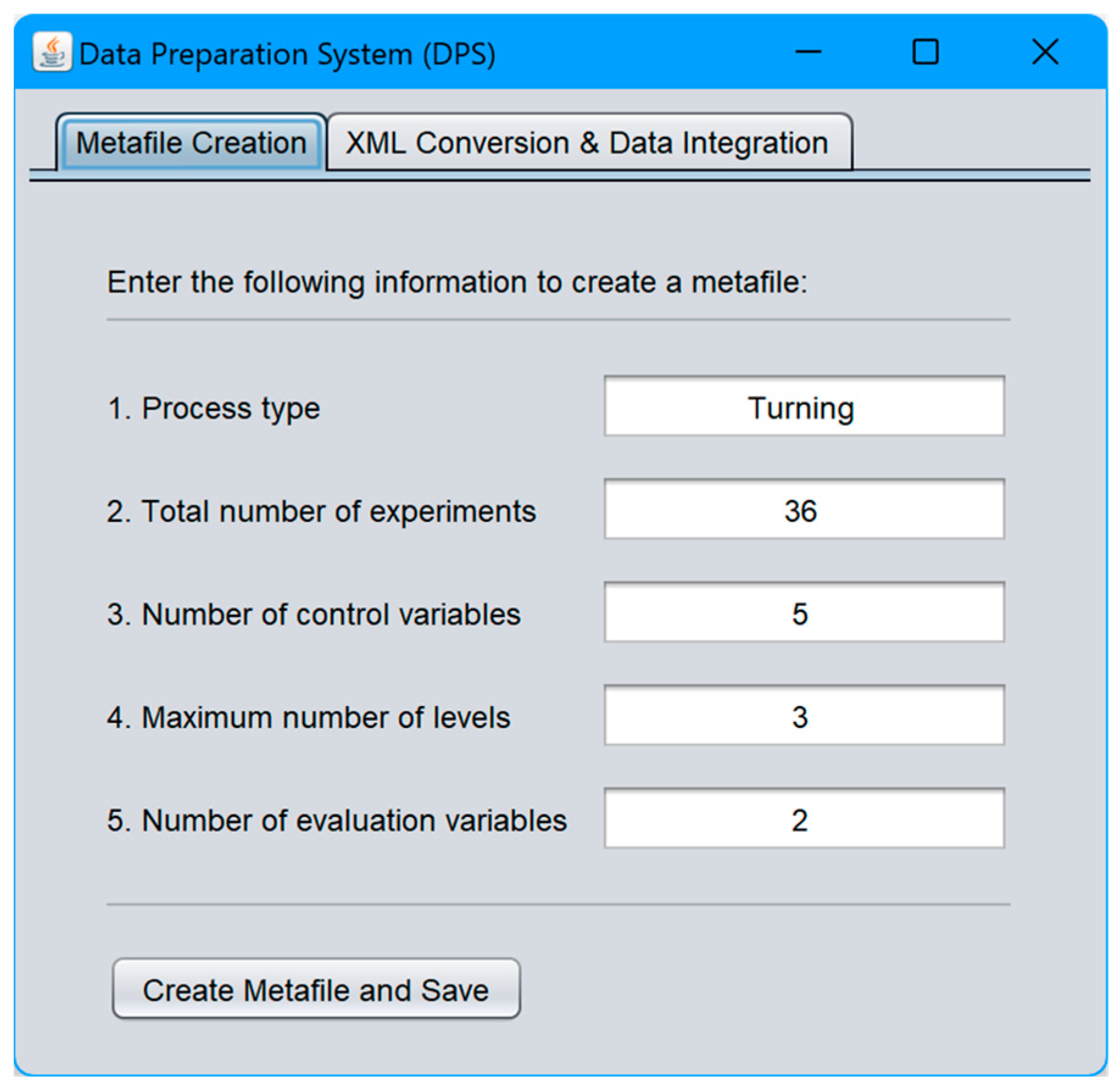The width and height of the screenshot is (1120, 1091).
Task: Focus the Process type field containing Turning
Action: point(803,407)
